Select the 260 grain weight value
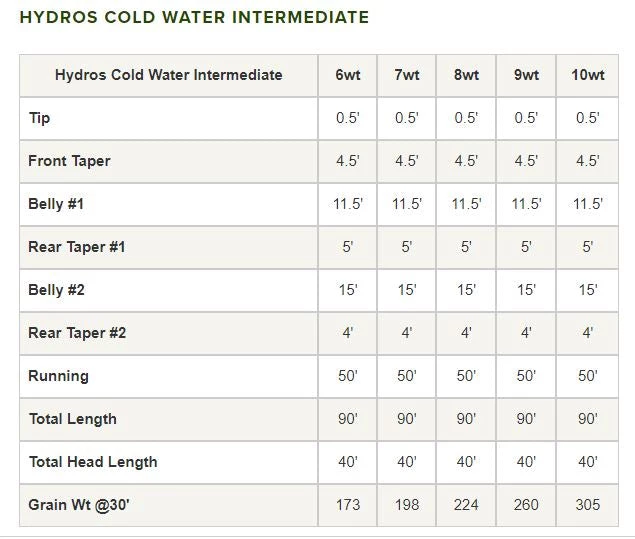This screenshot has width=635, height=539. (x=526, y=505)
